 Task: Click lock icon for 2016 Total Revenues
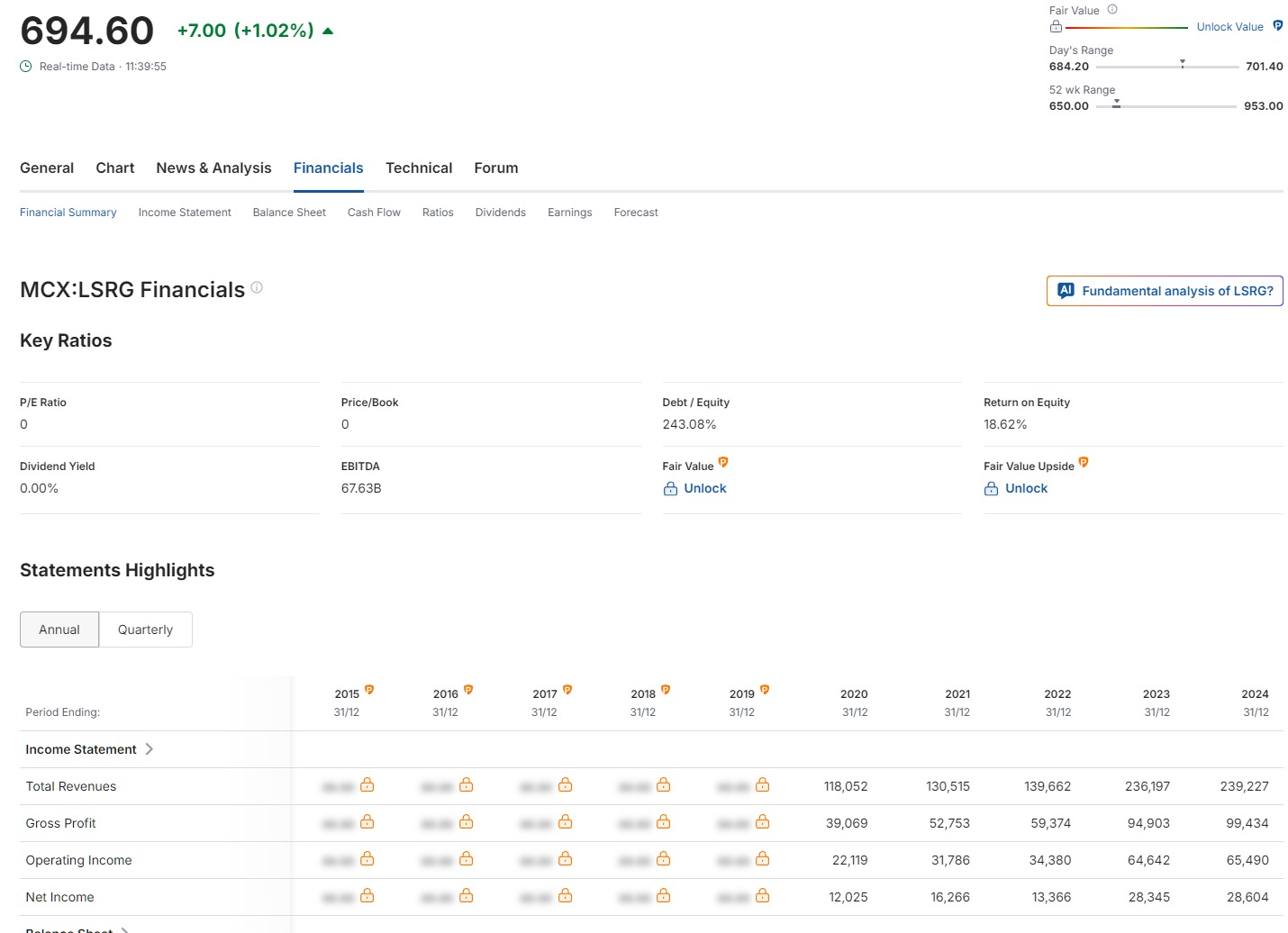pyautogui.click(x=467, y=784)
